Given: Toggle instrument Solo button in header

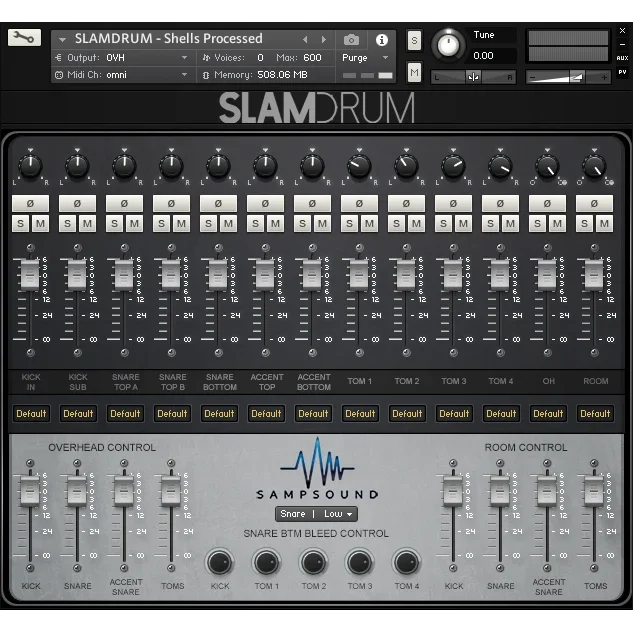Looking at the screenshot, I should pyautogui.click(x=414, y=40).
